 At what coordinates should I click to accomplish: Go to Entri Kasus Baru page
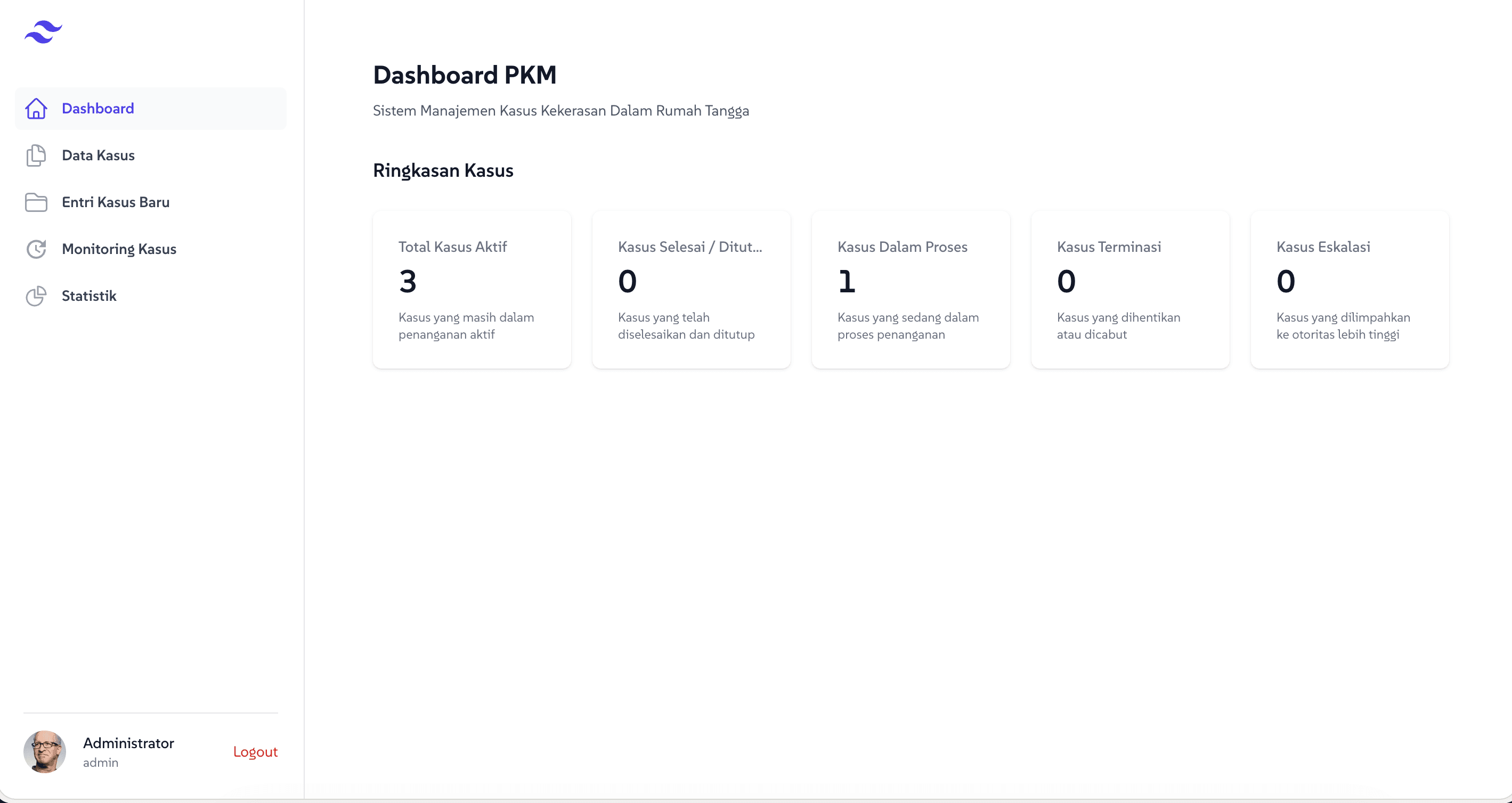pyautogui.click(x=151, y=202)
